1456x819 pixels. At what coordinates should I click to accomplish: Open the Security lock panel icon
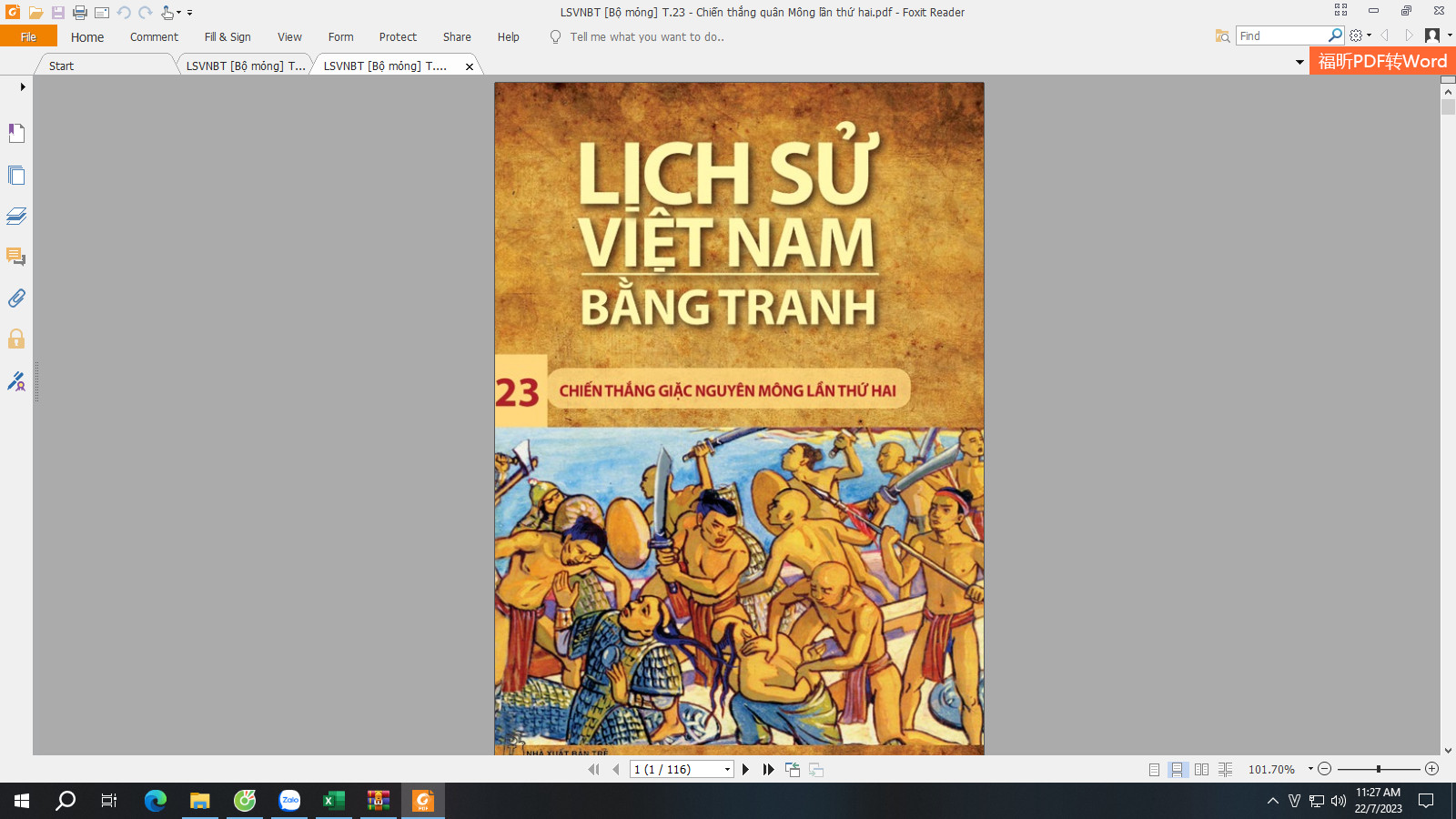pos(16,339)
